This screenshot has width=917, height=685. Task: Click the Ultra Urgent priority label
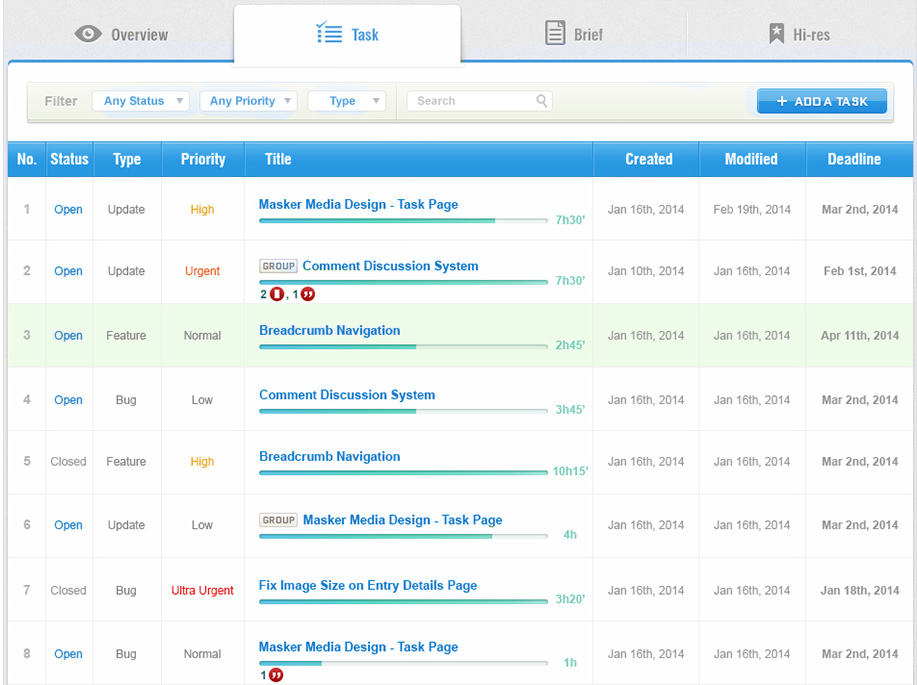[x=202, y=591]
